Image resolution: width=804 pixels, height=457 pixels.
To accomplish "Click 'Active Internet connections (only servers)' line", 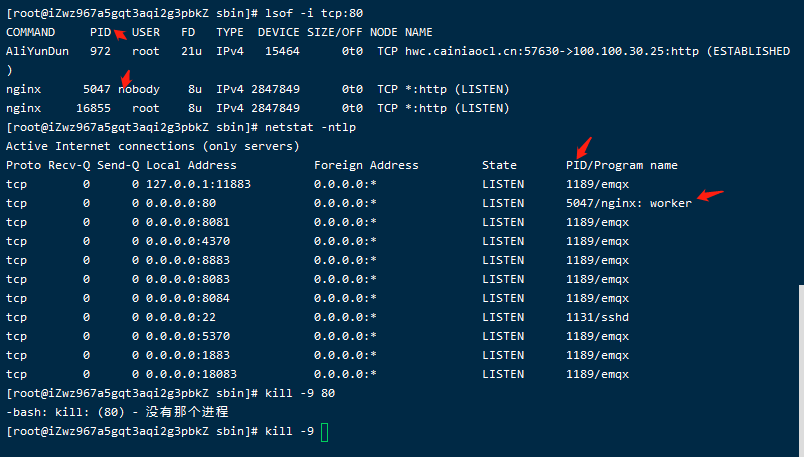I will point(153,146).
